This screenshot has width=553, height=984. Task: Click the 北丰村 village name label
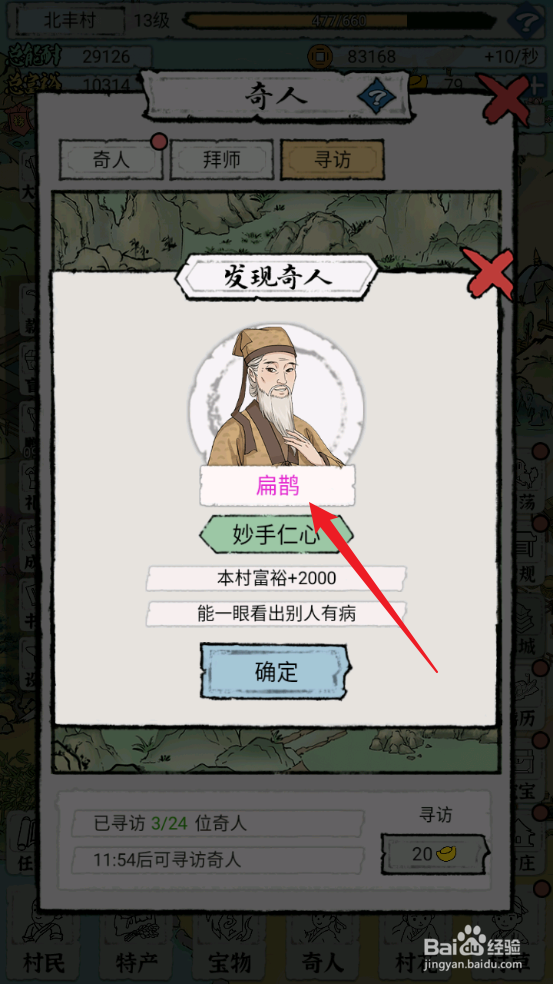[69, 20]
